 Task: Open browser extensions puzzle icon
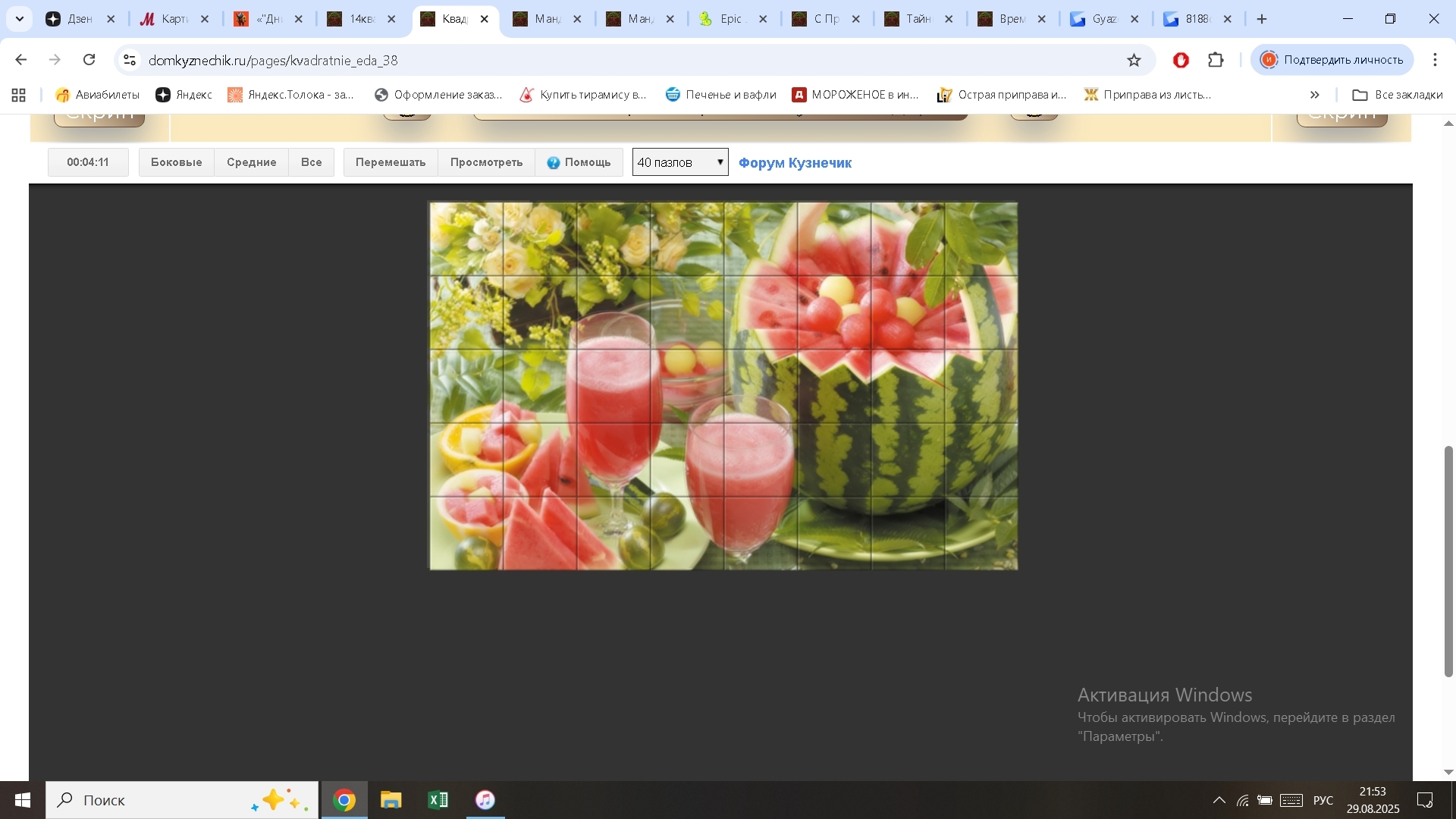(1216, 60)
